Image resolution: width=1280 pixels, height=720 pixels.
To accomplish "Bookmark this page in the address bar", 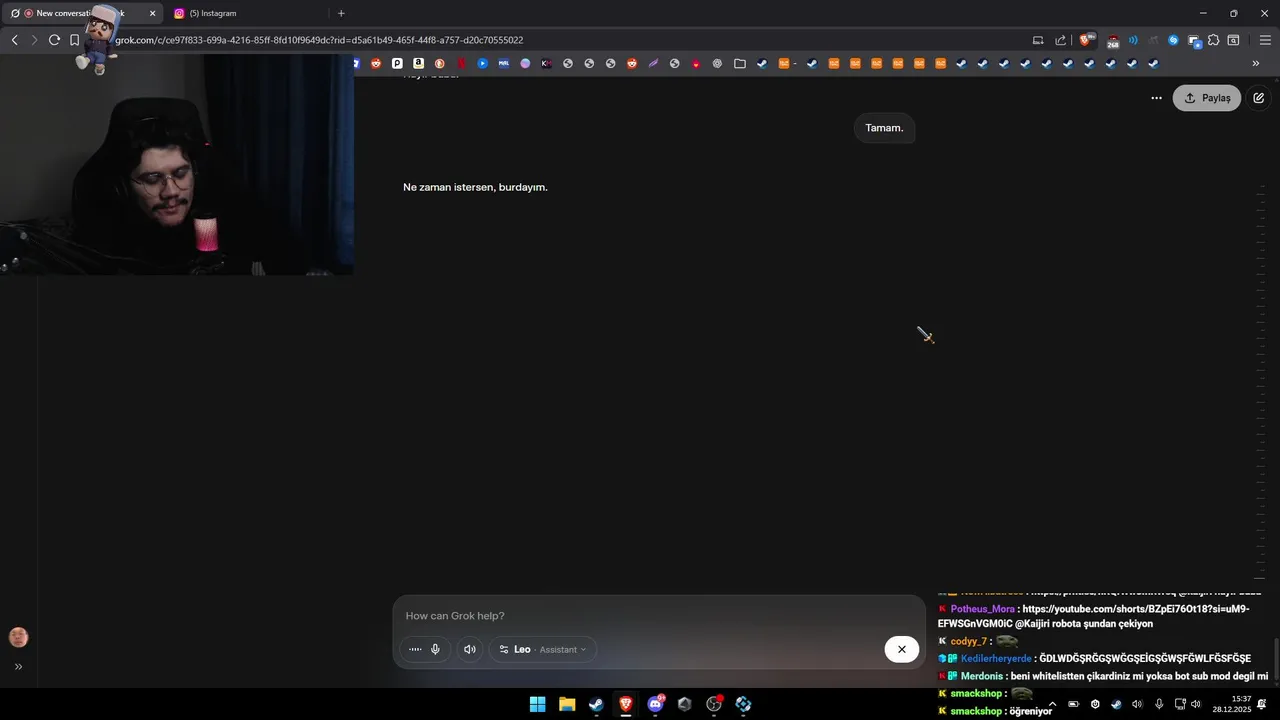I will [74, 40].
